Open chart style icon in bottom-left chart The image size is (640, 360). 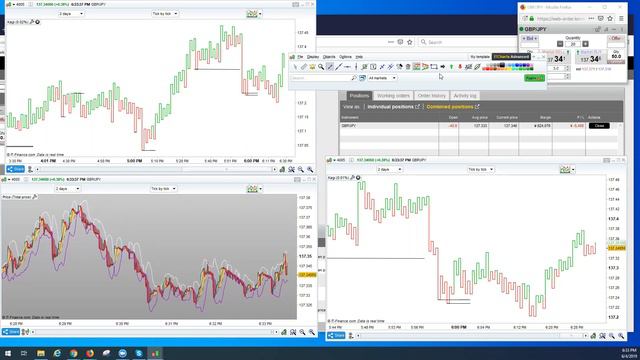(252, 189)
